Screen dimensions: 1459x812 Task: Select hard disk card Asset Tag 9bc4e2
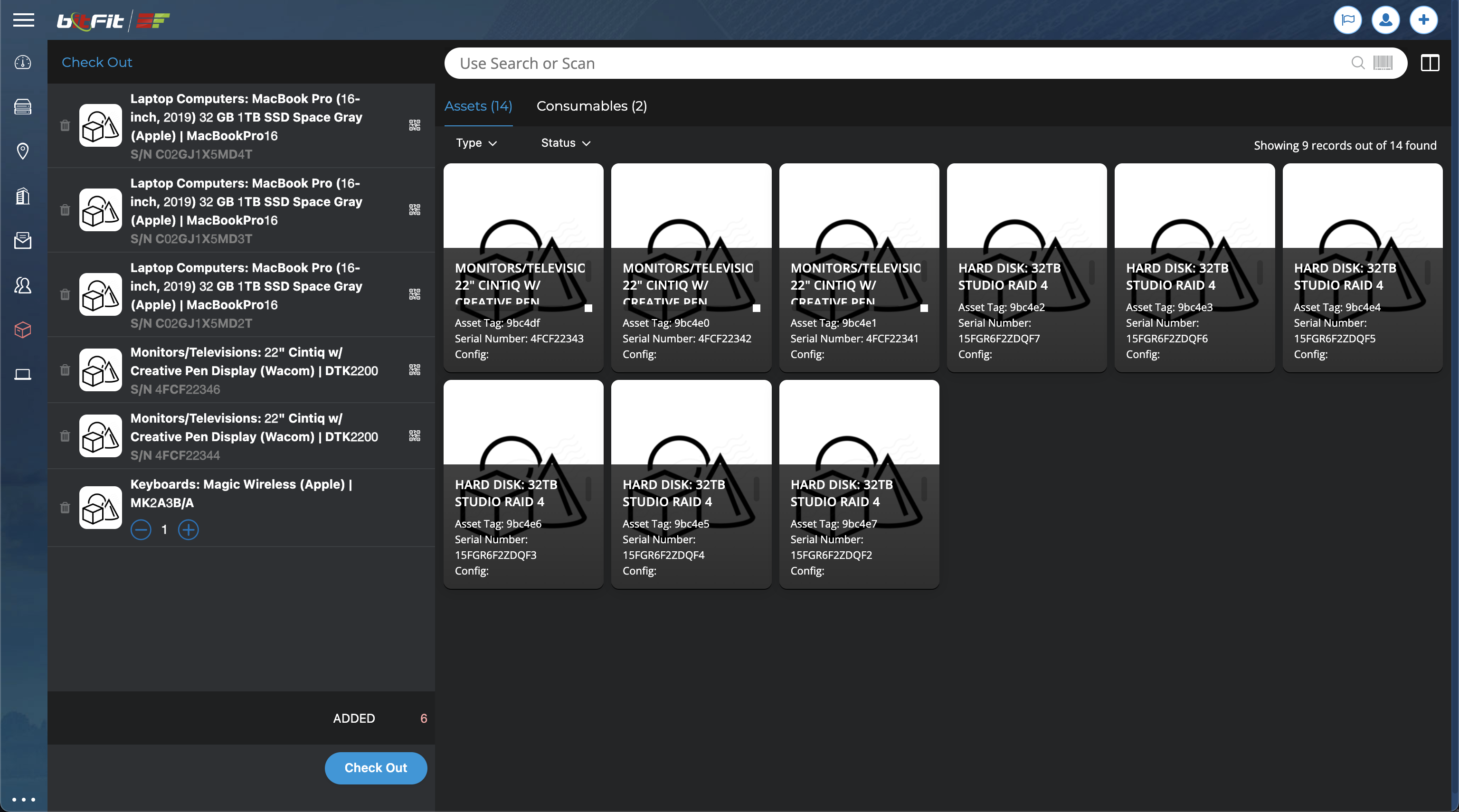coord(1027,268)
